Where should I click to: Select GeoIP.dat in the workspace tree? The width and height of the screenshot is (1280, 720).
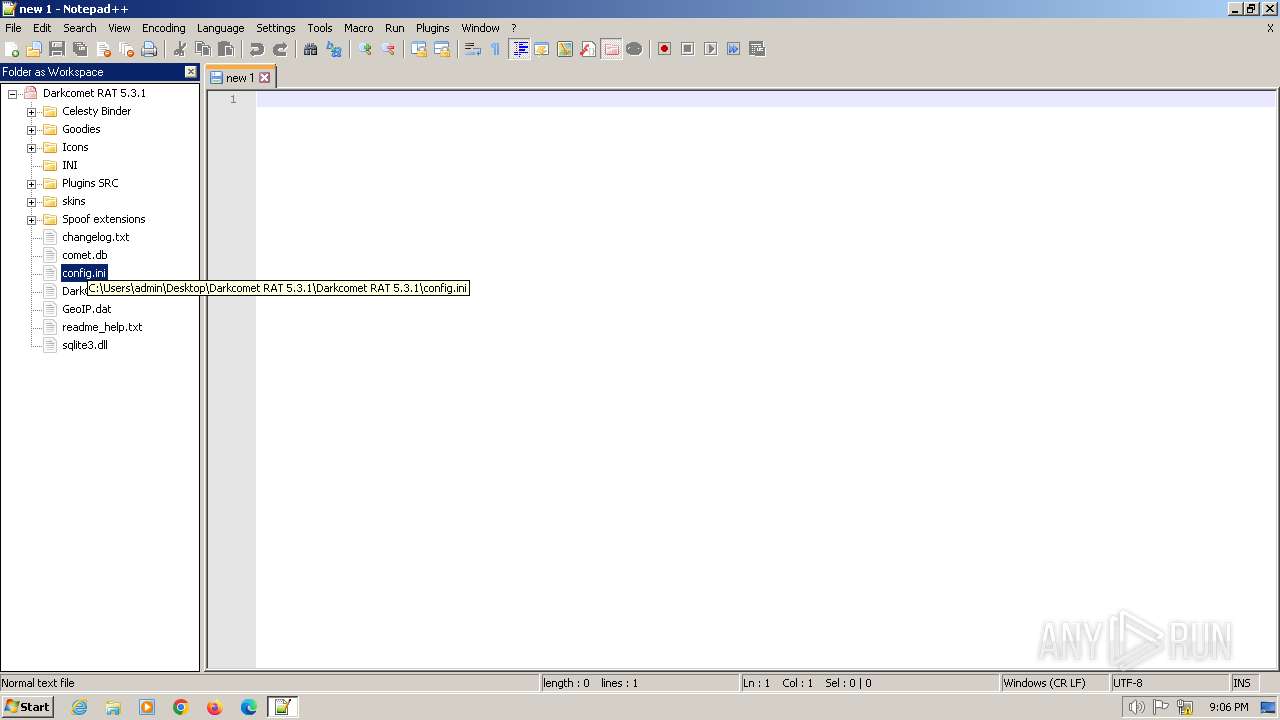pos(86,309)
